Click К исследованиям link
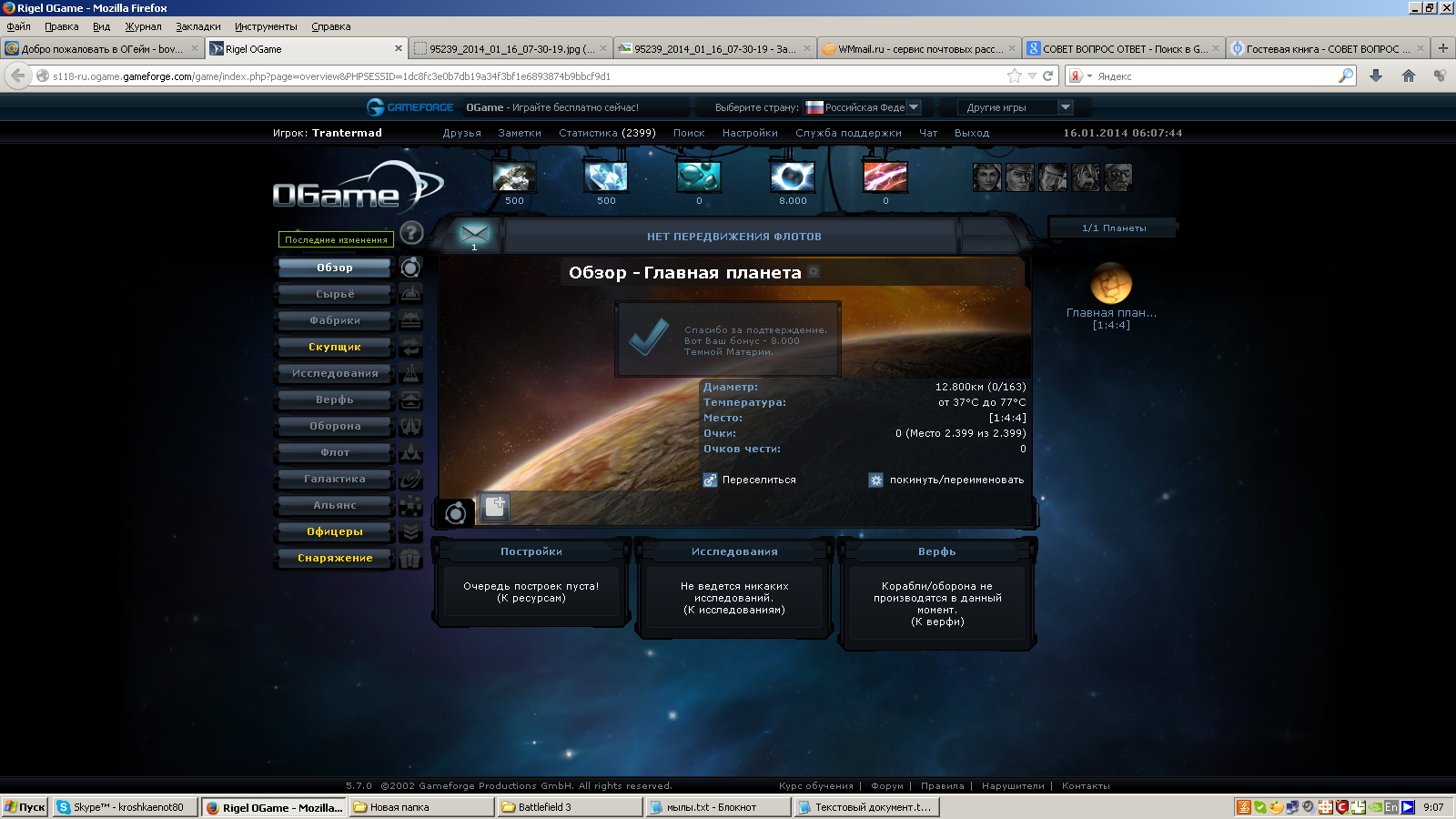 (734, 610)
